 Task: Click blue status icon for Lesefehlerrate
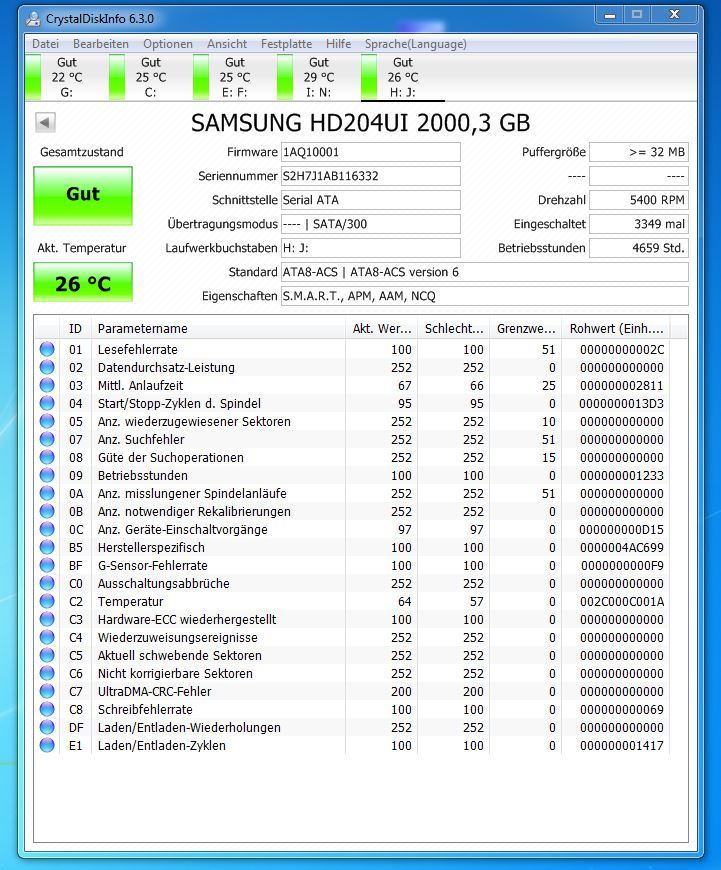pyautogui.click(x=47, y=349)
